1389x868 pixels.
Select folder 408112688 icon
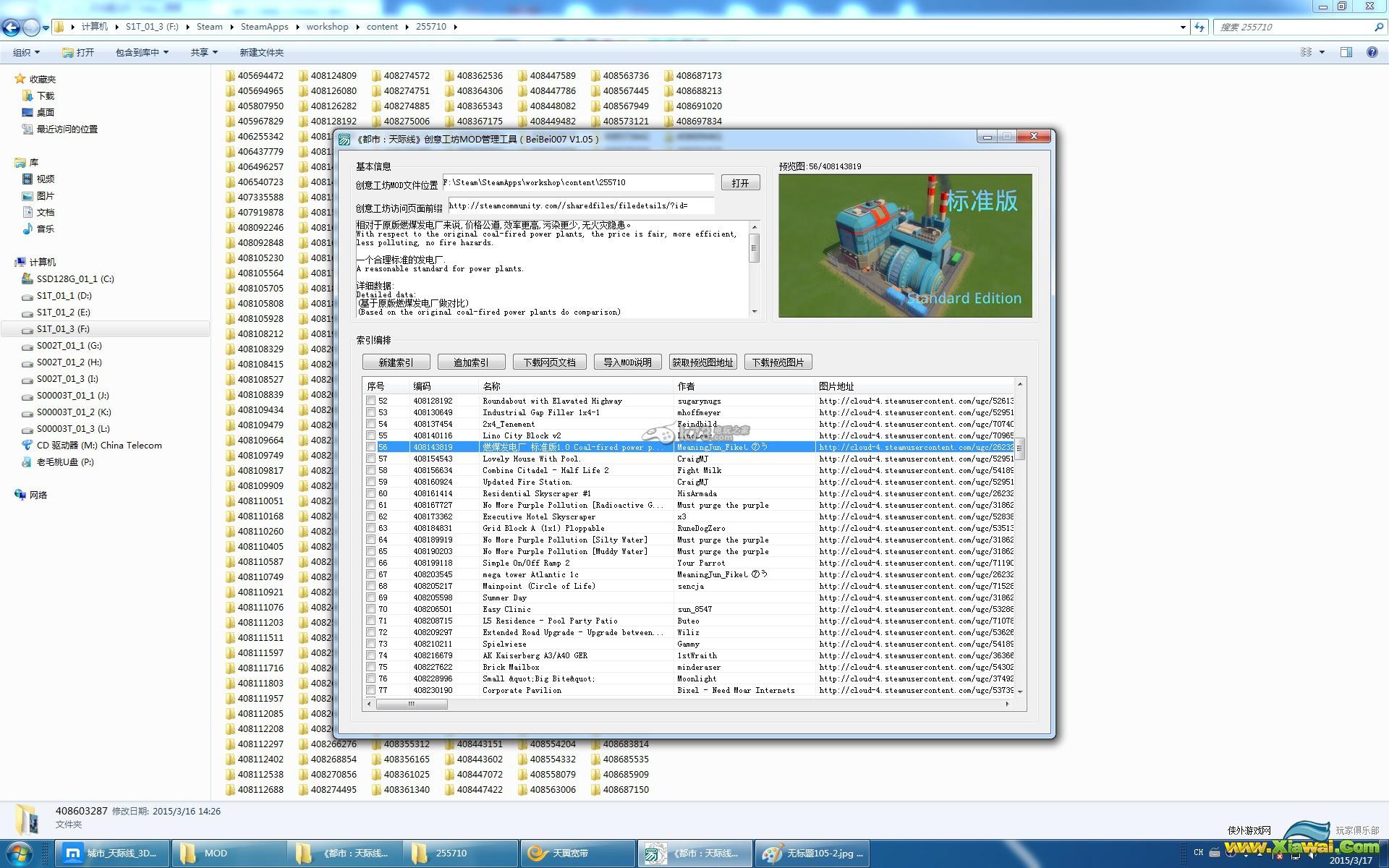pos(230,789)
